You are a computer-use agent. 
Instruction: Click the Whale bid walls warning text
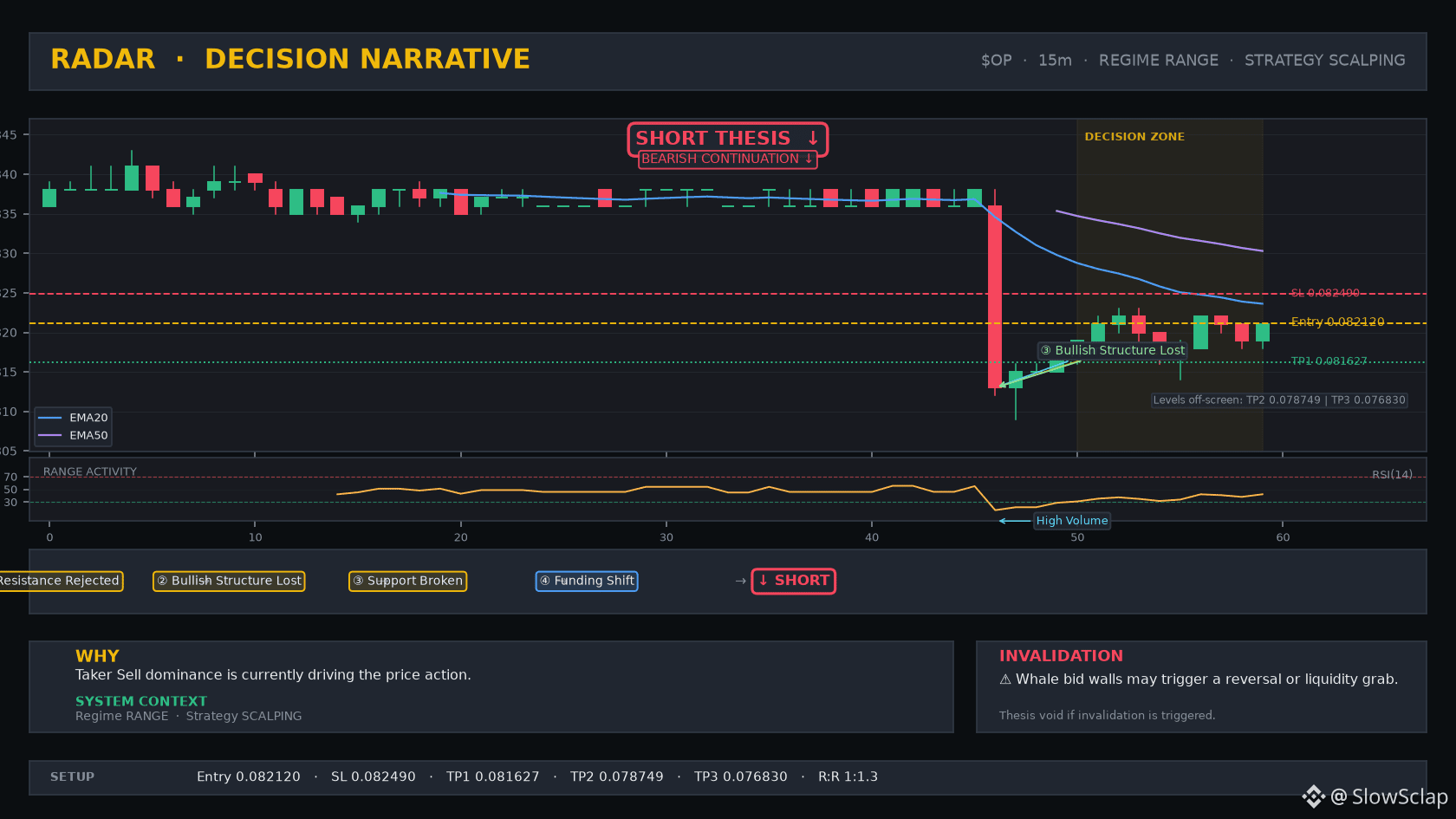coord(1206,679)
